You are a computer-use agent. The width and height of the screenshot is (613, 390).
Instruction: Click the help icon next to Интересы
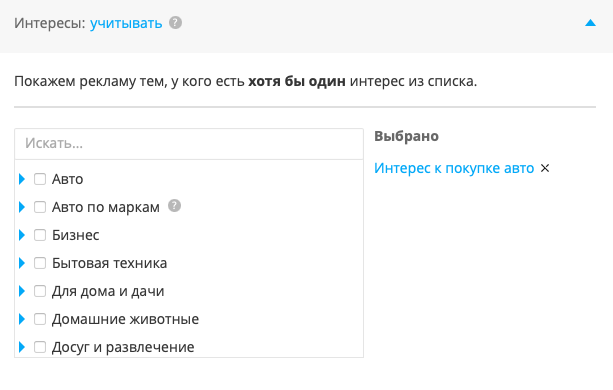tap(176, 23)
